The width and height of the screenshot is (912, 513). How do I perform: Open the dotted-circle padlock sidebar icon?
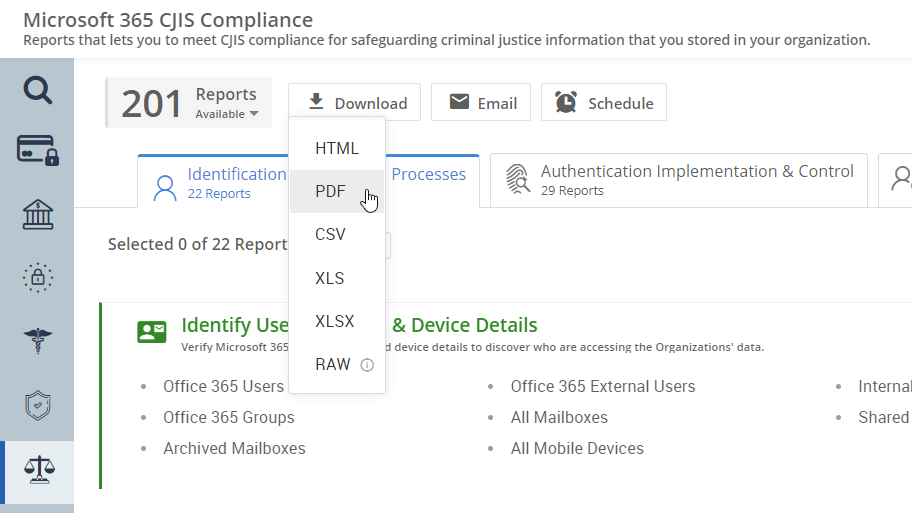click(x=37, y=277)
